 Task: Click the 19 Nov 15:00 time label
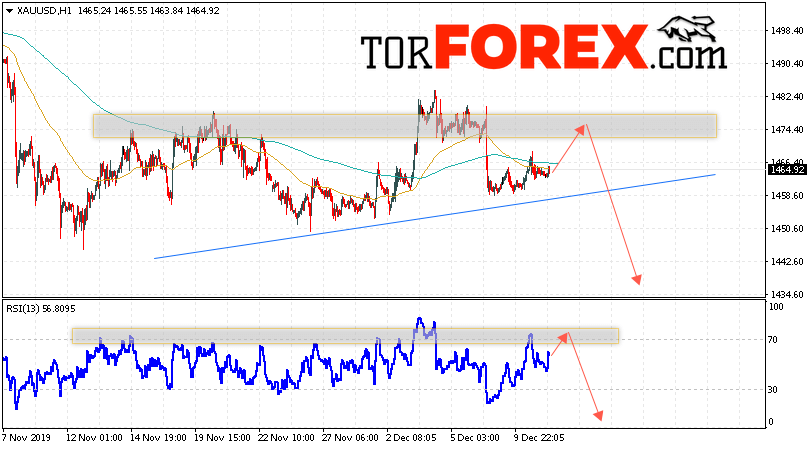point(222,438)
